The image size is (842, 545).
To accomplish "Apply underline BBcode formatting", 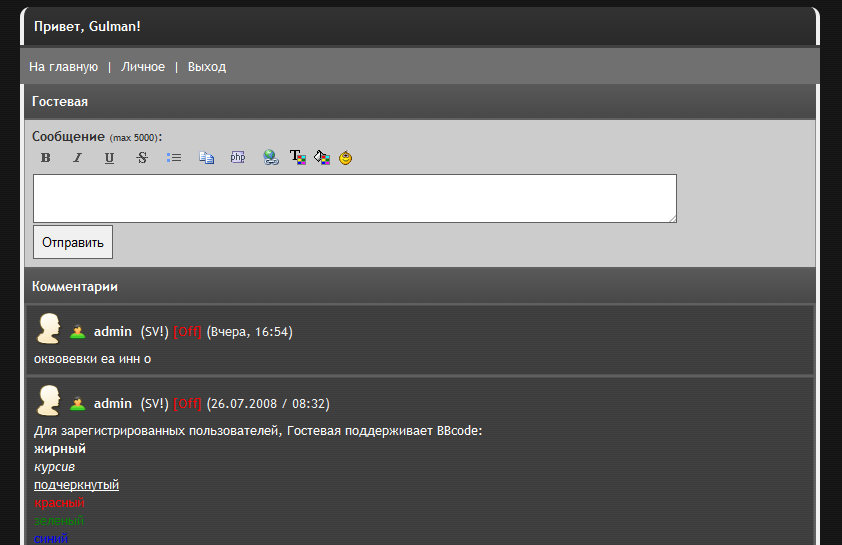I will [109, 157].
